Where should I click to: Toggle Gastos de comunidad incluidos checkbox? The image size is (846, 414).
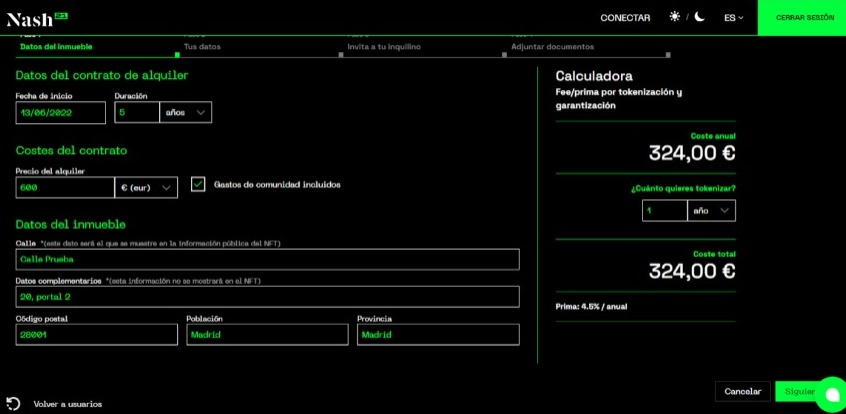tap(198, 184)
